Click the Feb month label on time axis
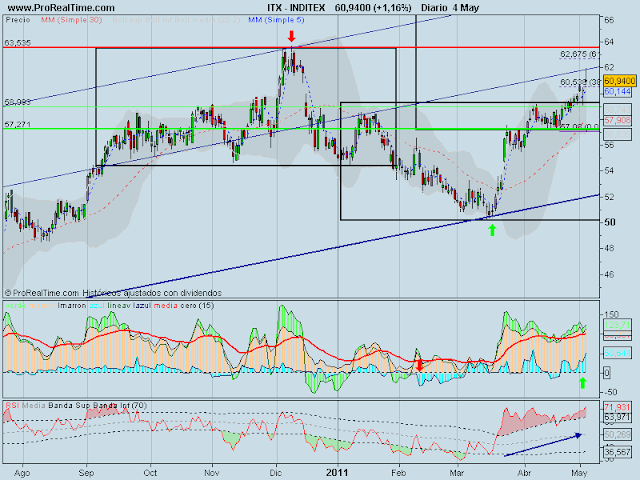Viewport: 640px width, 480px height. pos(398,473)
